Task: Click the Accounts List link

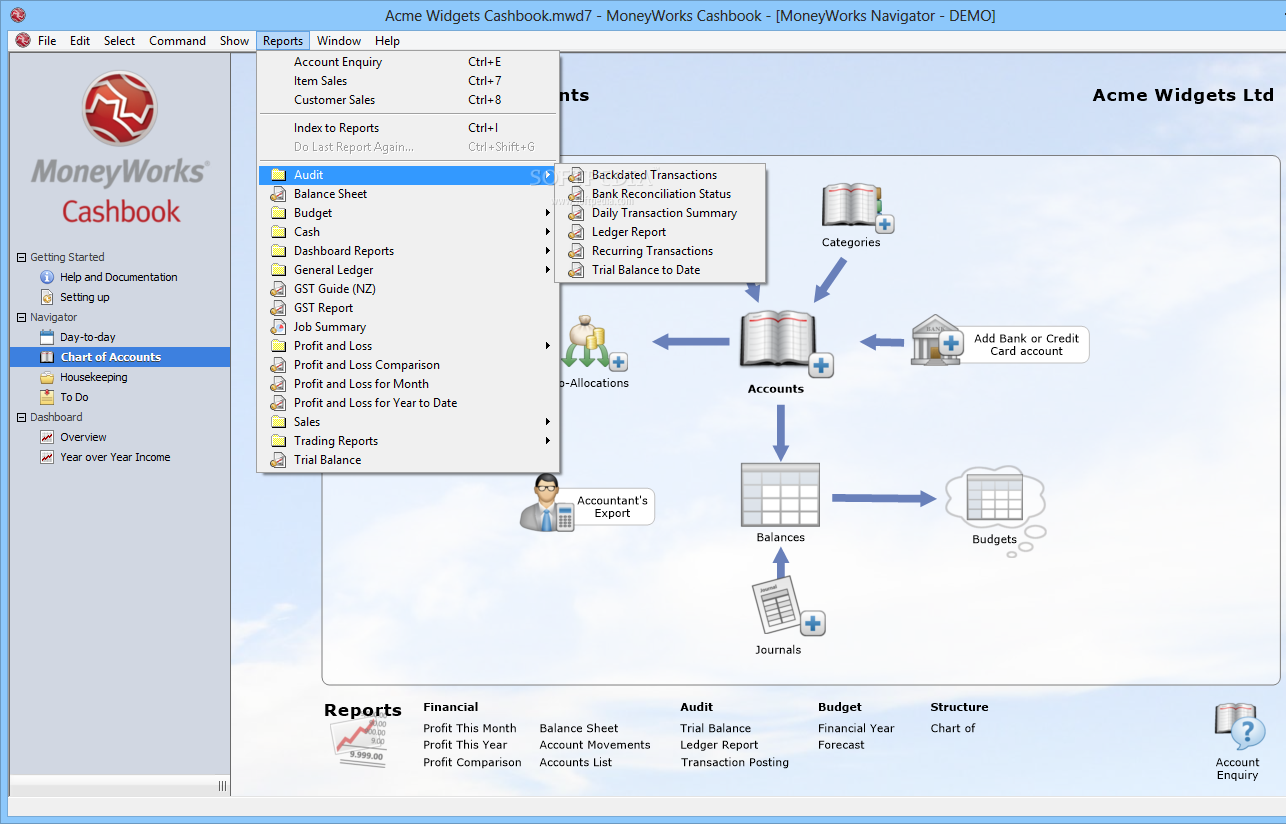Action: 576,762
